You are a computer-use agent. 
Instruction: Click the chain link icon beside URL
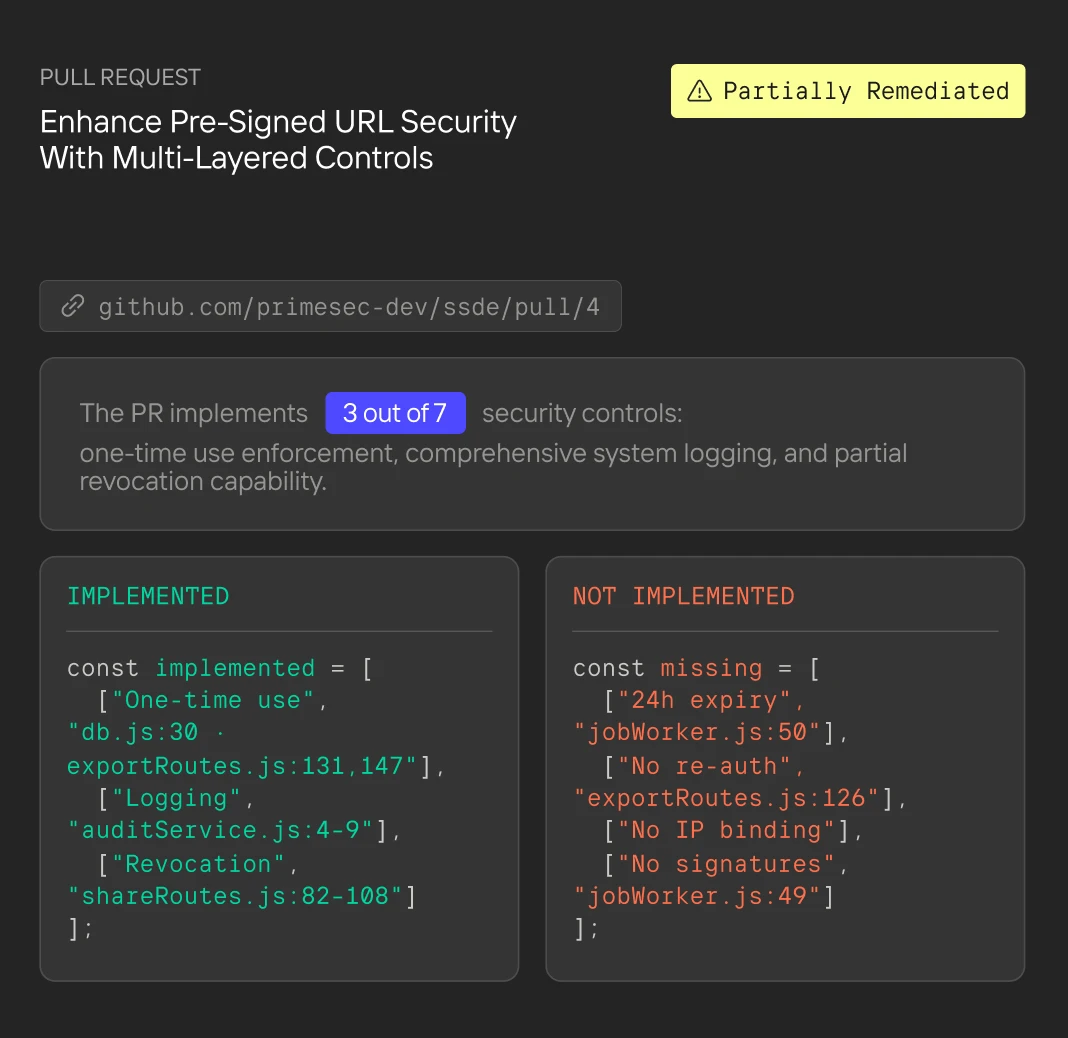(73, 306)
